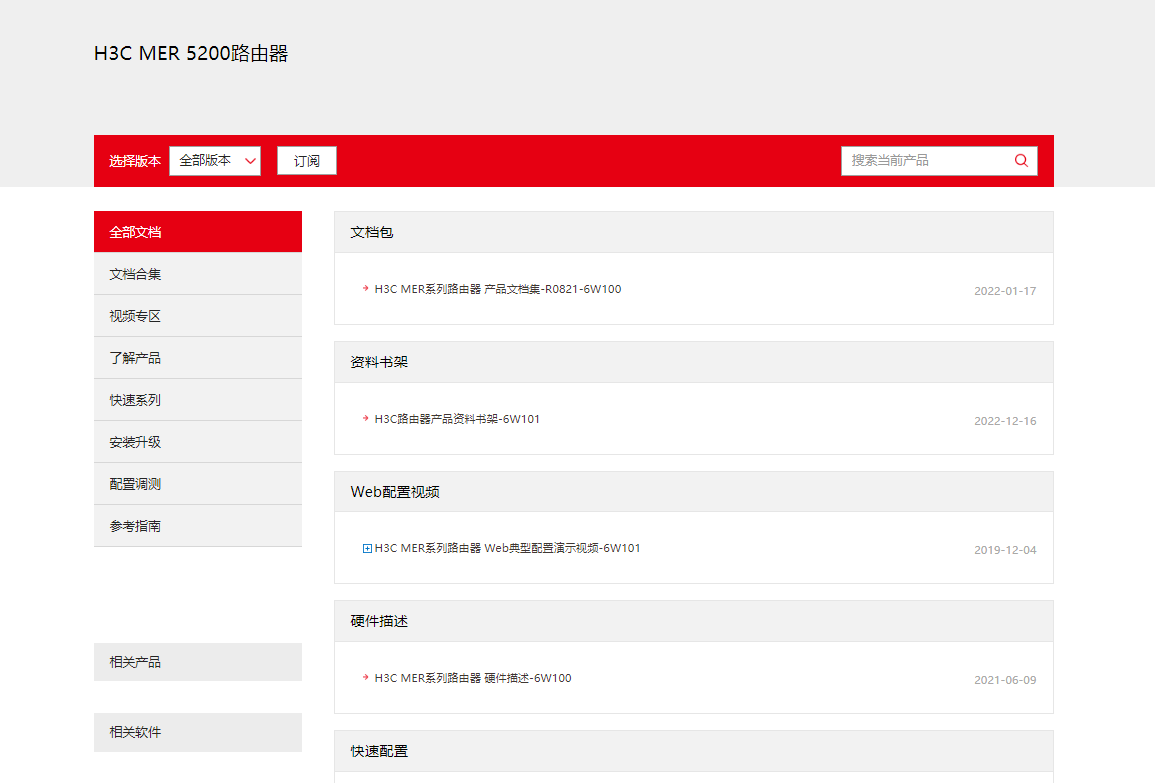
Task: Select 配置调测 in the sidebar
Action: (198, 484)
